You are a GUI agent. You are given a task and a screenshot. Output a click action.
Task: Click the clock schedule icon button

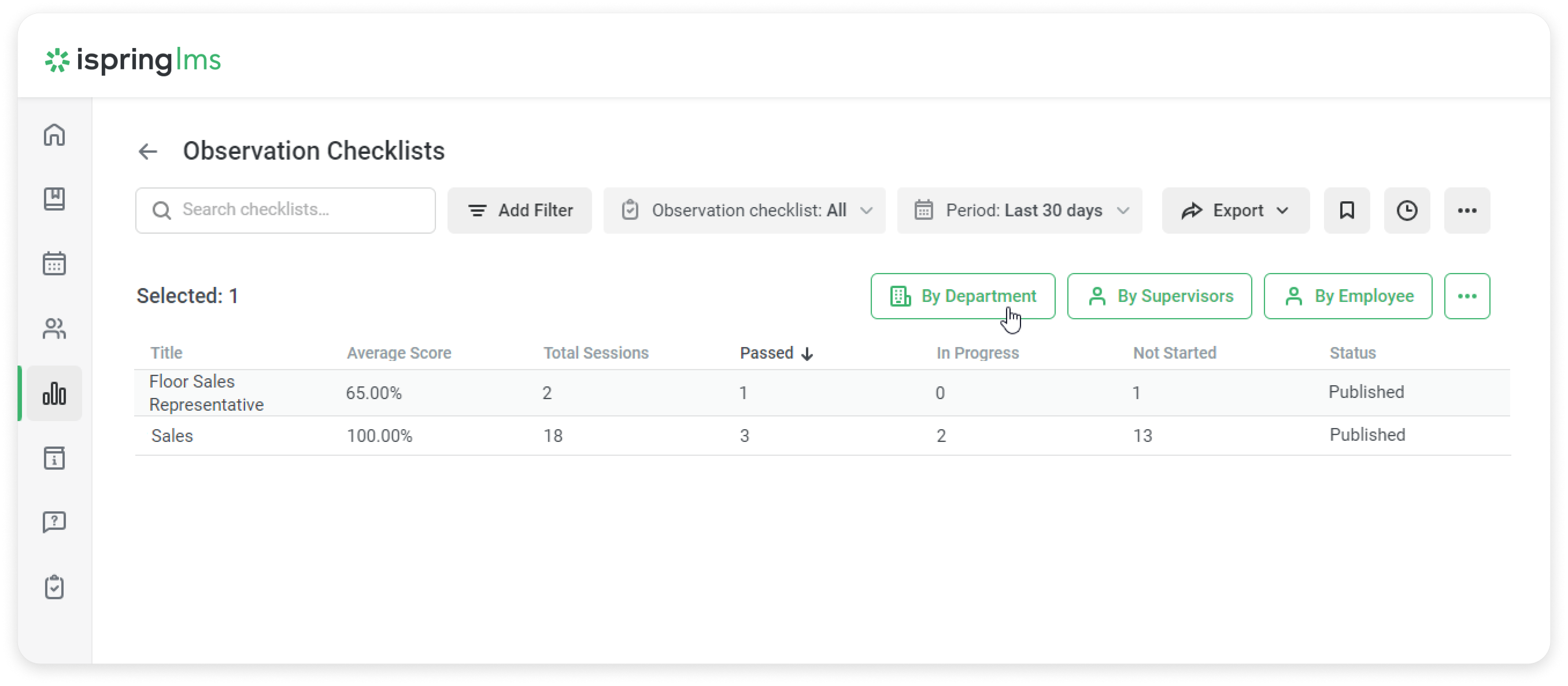[1407, 211]
